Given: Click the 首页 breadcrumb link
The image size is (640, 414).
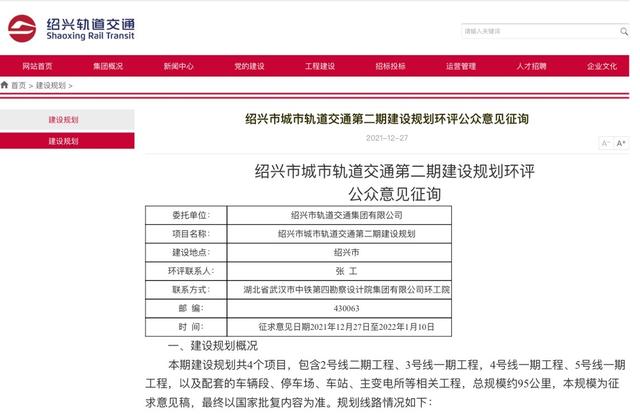Looking at the screenshot, I should pos(18,85).
